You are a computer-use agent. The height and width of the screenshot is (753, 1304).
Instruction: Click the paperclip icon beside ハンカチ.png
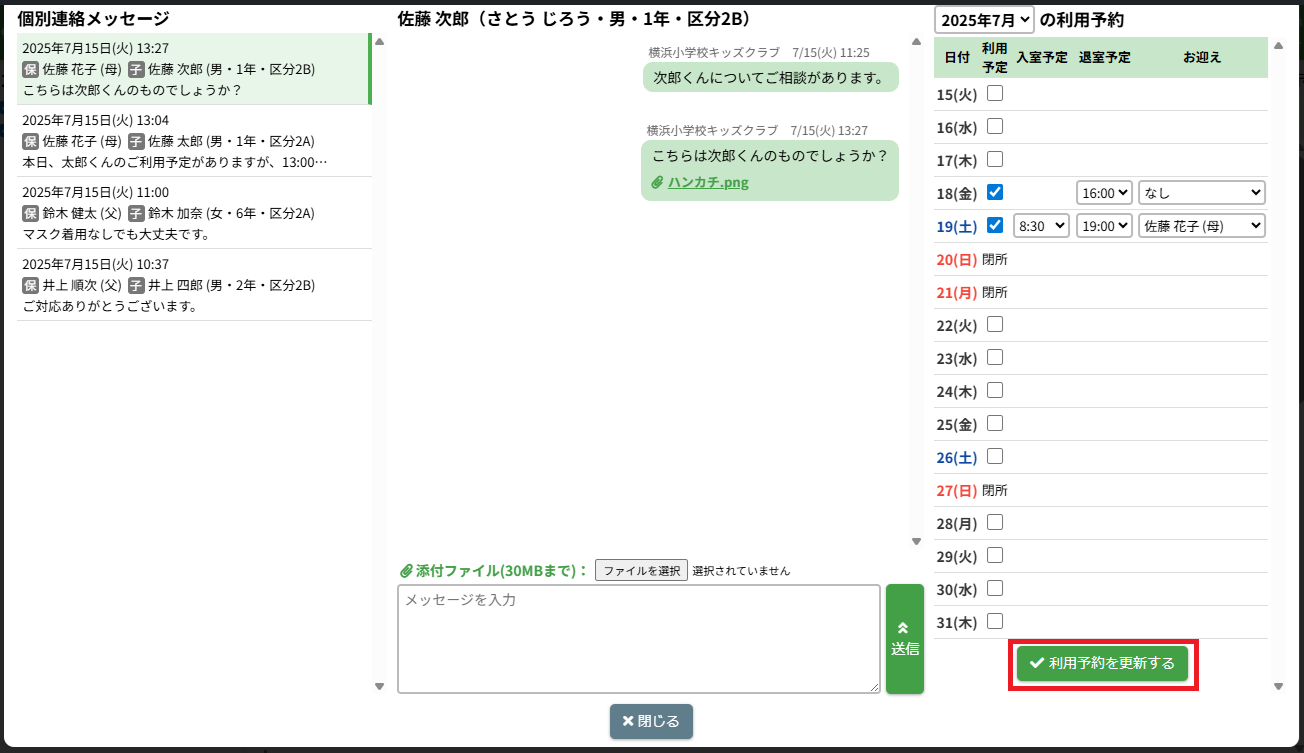(x=657, y=183)
